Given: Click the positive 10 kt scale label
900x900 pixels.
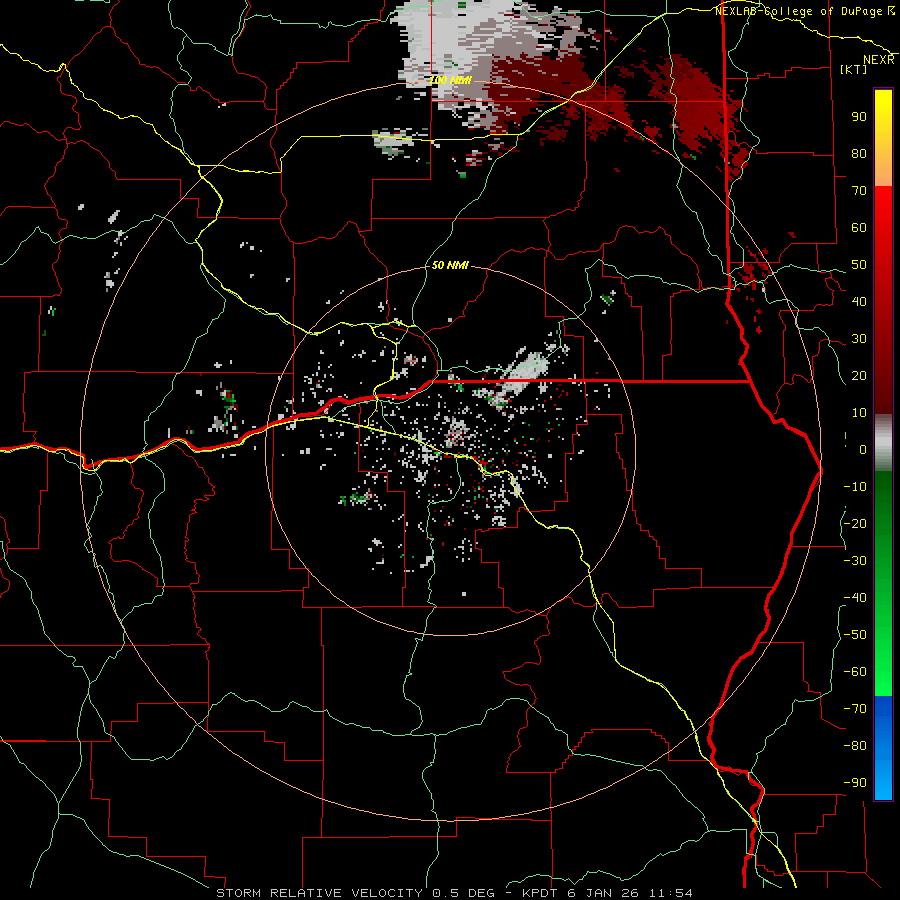Looking at the screenshot, I should coord(859,413).
